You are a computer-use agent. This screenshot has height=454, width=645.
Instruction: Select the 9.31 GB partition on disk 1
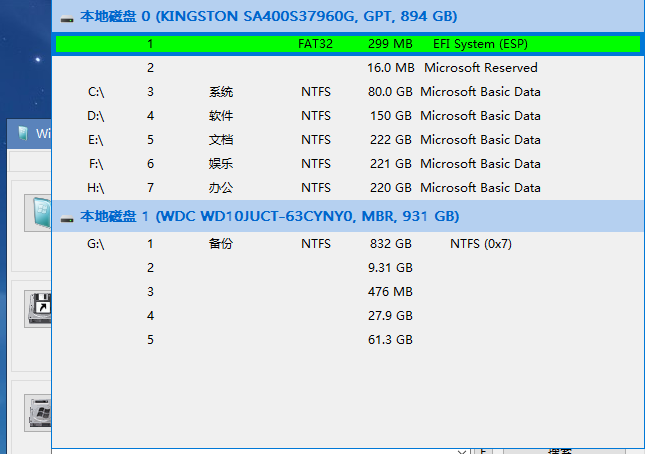click(x=348, y=268)
